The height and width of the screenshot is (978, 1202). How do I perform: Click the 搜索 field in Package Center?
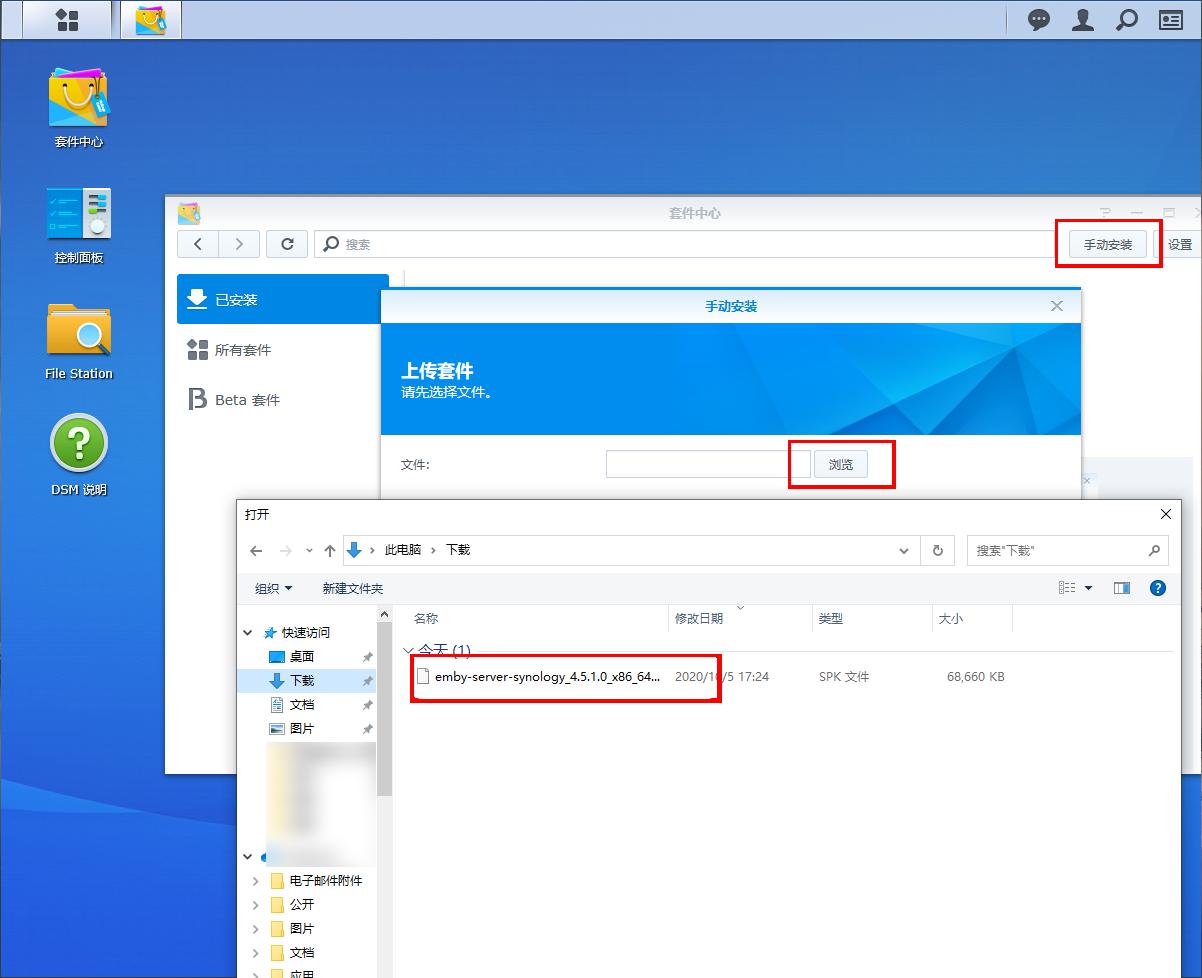click(684, 244)
